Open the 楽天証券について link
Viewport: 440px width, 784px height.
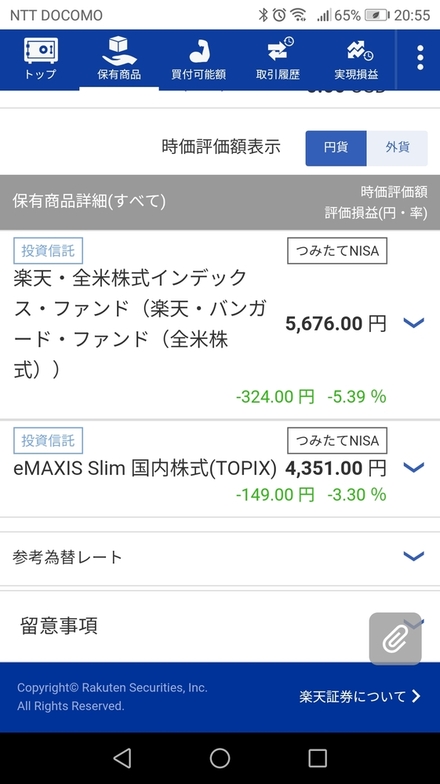click(x=360, y=696)
